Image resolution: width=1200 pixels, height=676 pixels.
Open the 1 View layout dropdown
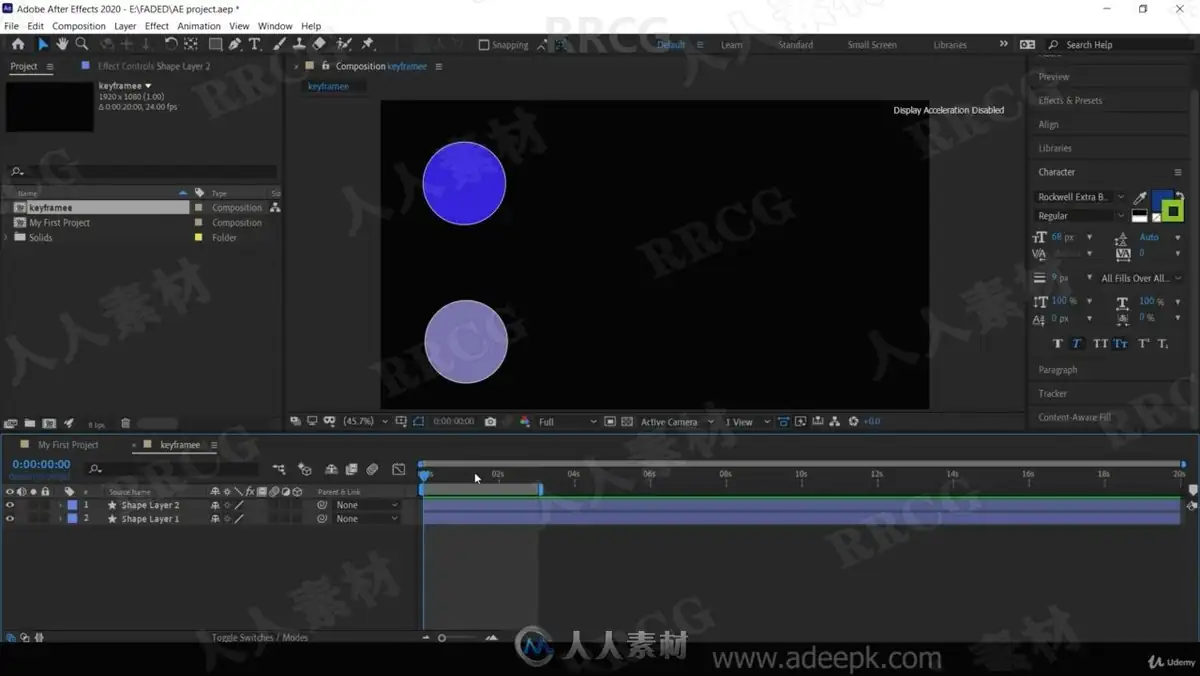tap(748, 422)
